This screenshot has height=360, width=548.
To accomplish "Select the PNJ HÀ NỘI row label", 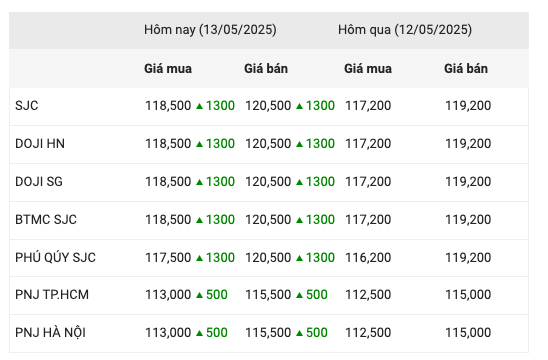I will pyautogui.click(x=50, y=332).
